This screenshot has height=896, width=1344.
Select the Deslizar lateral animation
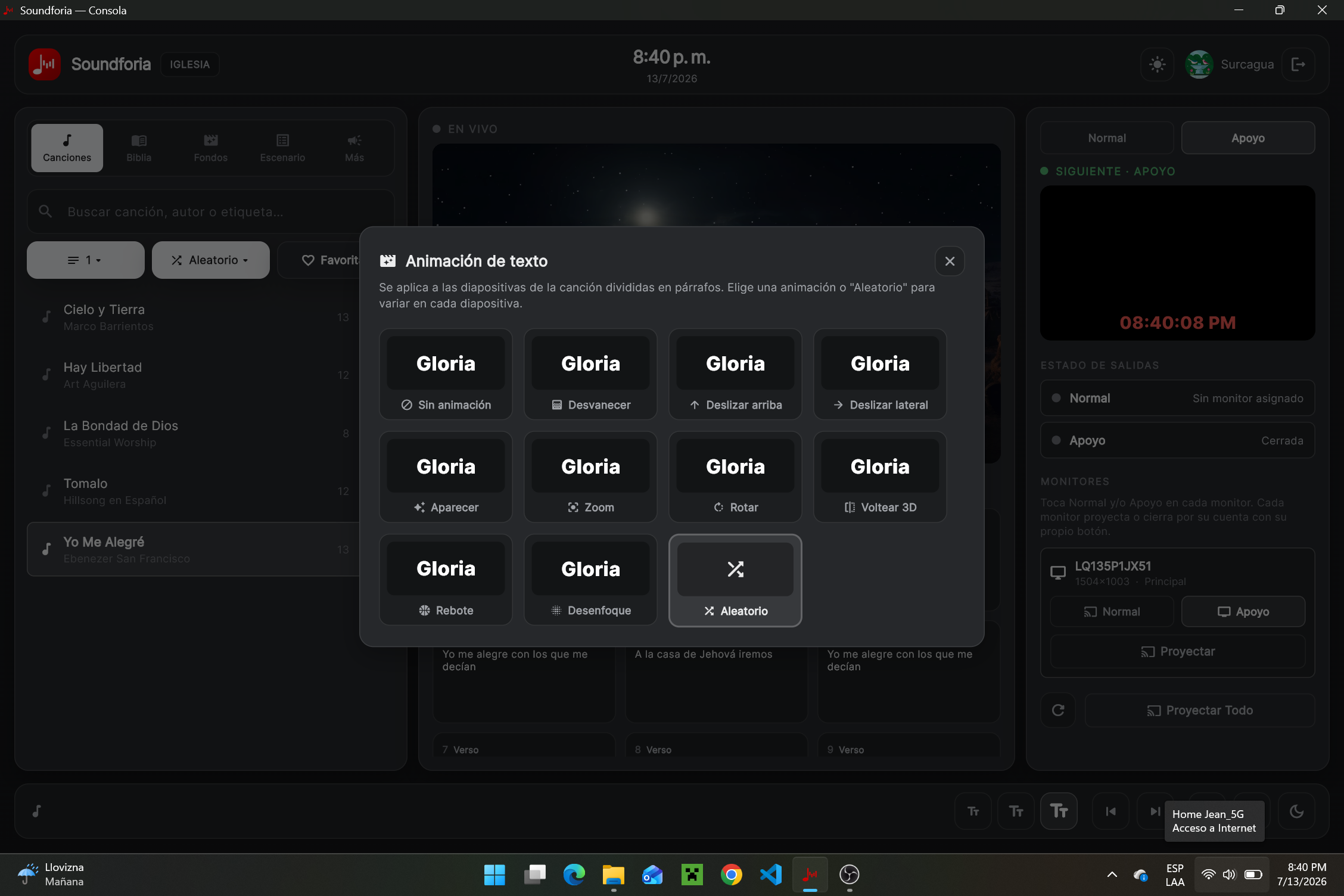(x=880, y=374)
